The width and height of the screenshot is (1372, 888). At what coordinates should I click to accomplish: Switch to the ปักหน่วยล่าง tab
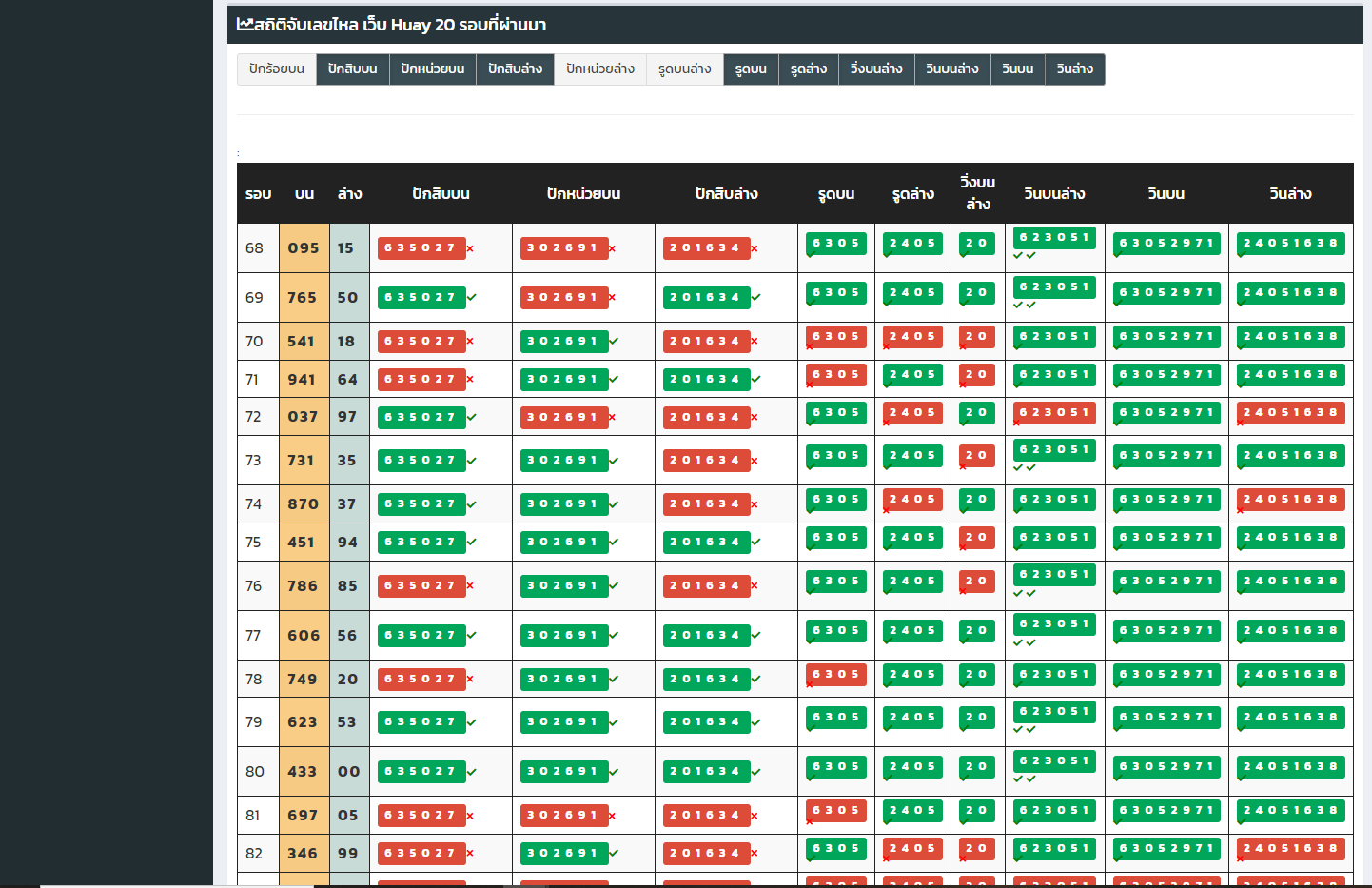tap(600, 69)
